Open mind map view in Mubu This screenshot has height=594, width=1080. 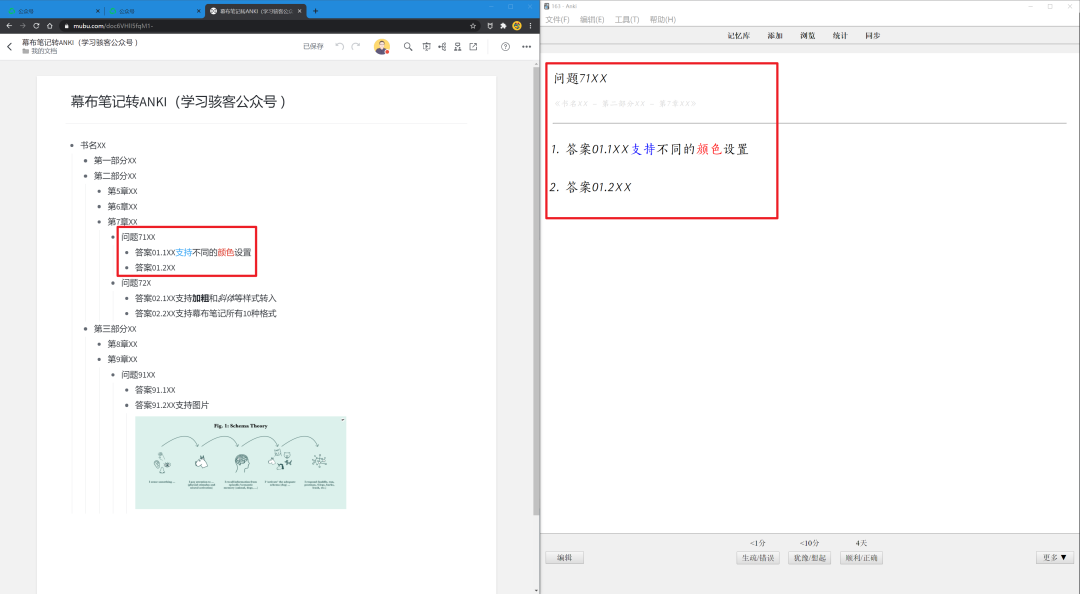[442, 46]
